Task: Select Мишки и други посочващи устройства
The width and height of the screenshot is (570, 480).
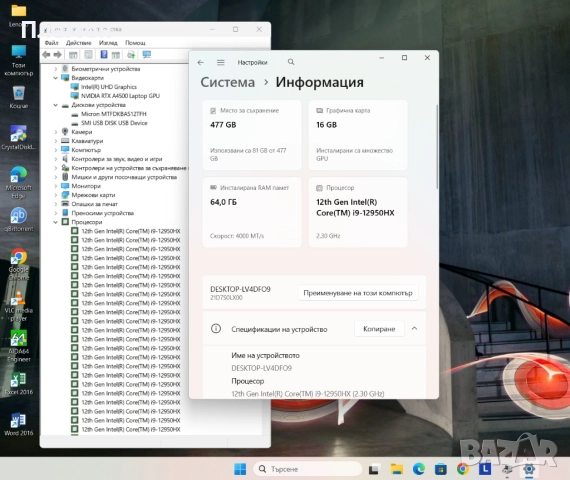Action: click(x=124, y=177)
